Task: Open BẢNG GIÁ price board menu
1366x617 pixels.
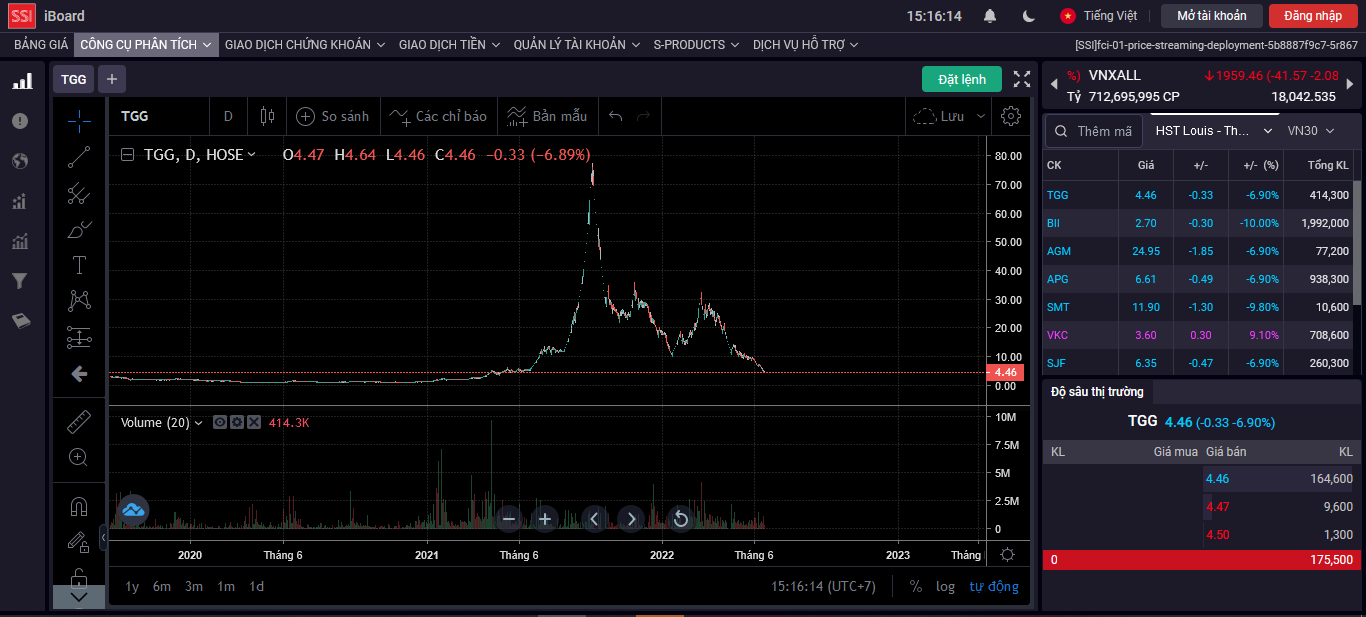Action: (41, 45)
